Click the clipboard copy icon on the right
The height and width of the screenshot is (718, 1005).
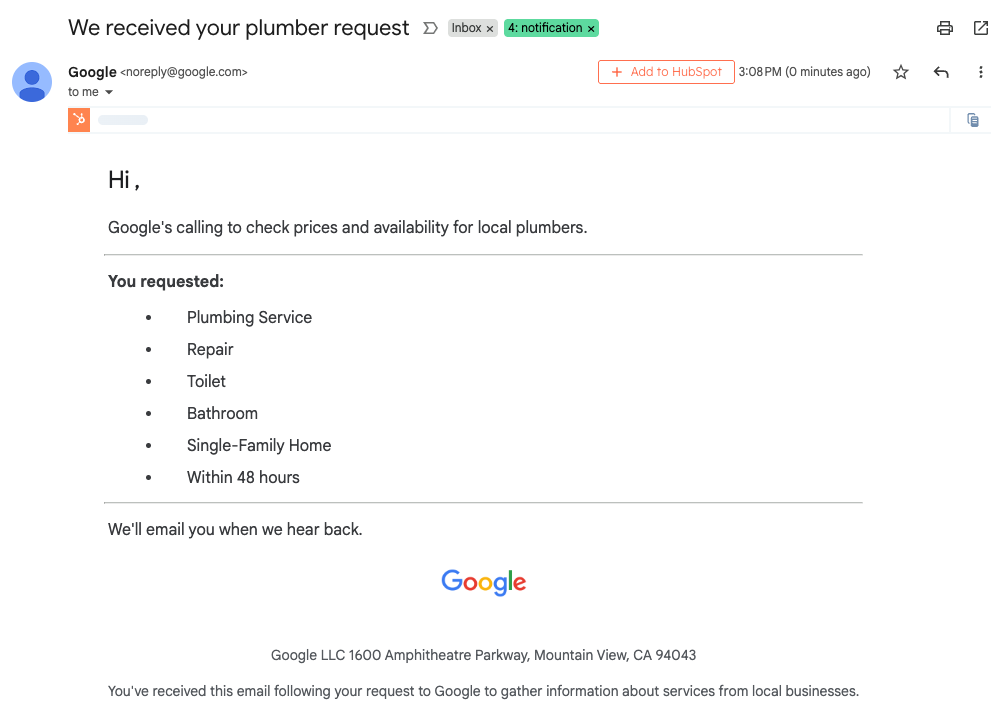[x=972, y=119]
